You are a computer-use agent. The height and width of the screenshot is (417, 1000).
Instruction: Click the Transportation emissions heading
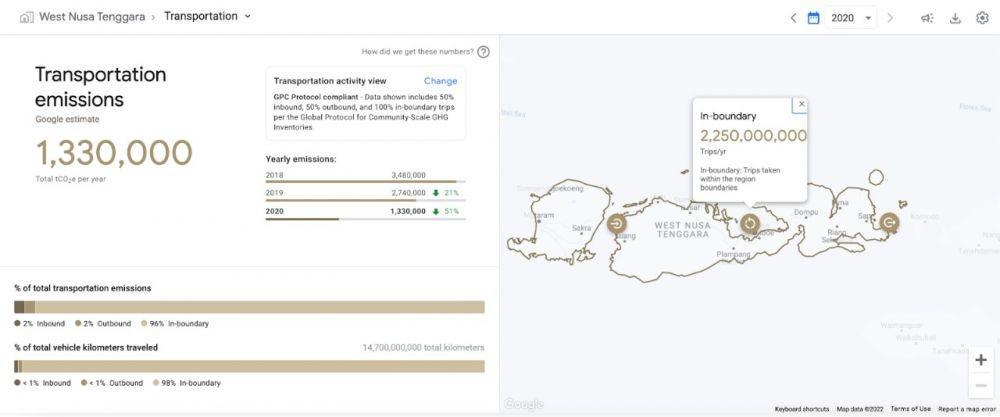(x=100, y=87)
